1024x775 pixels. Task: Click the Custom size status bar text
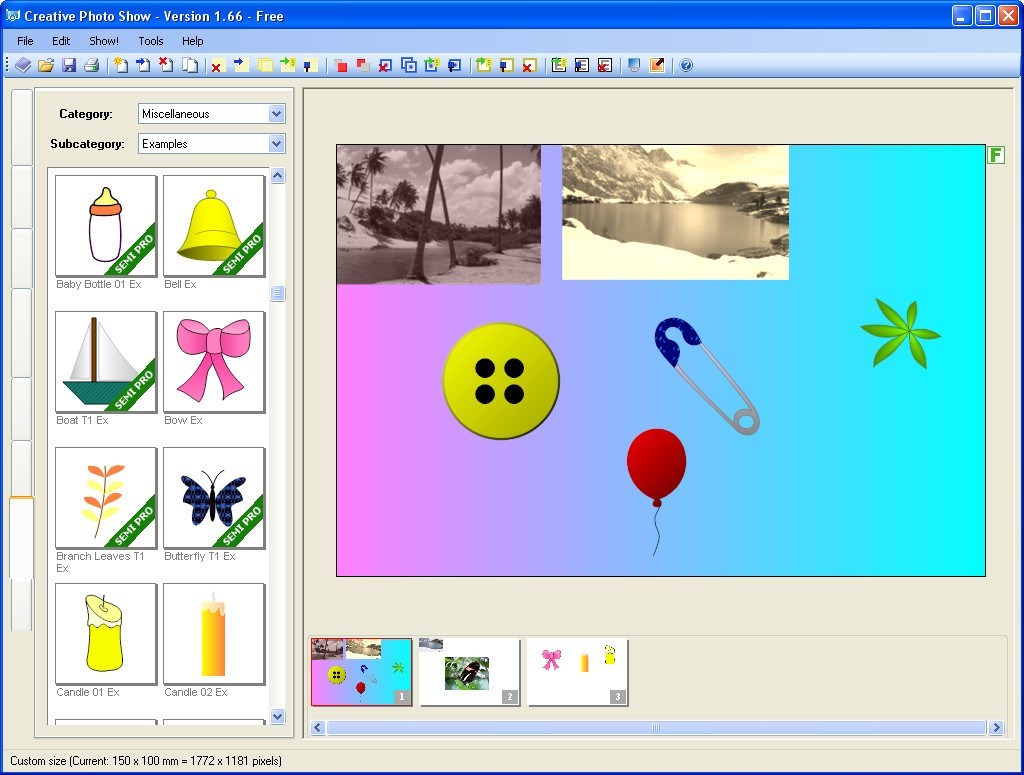pyautogui.click(x=146, y=761)
